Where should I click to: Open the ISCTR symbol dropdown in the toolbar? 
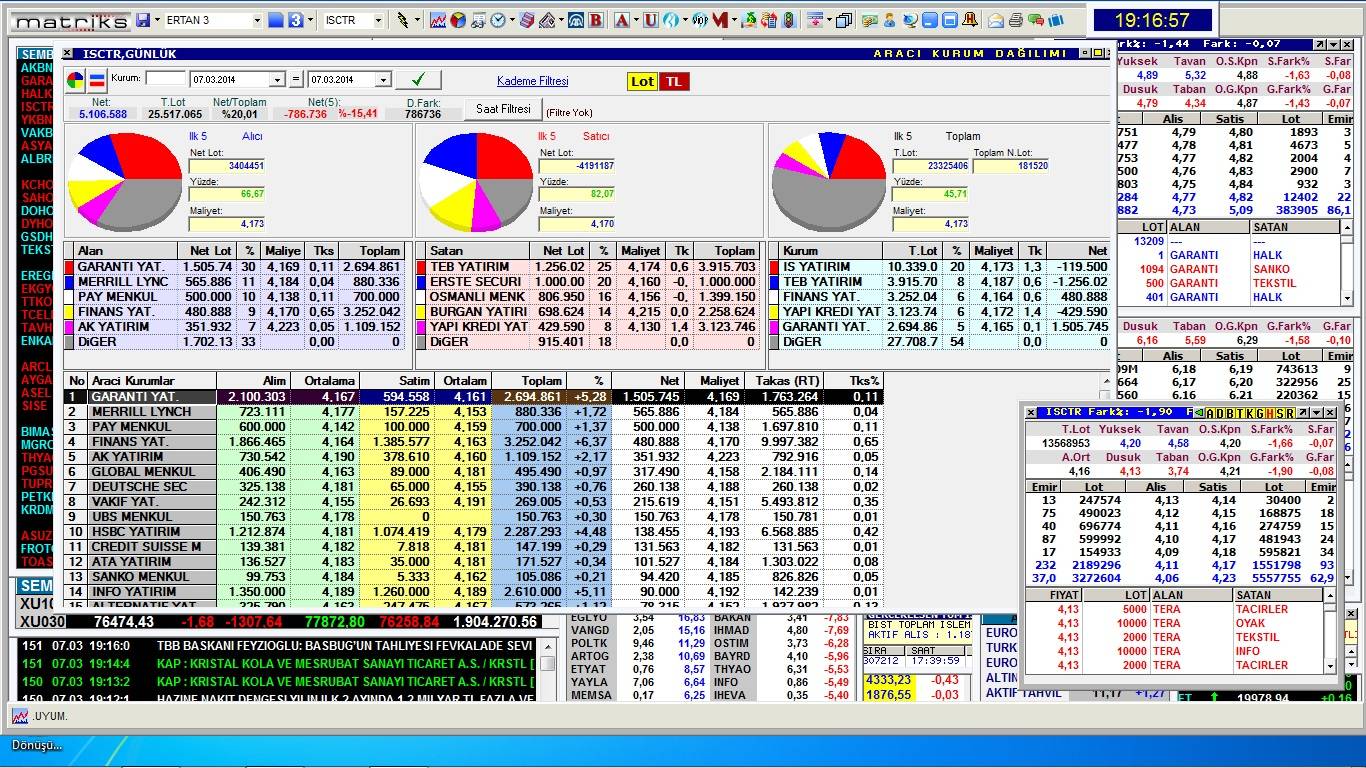pyautogui.click(x=378, y=20)
